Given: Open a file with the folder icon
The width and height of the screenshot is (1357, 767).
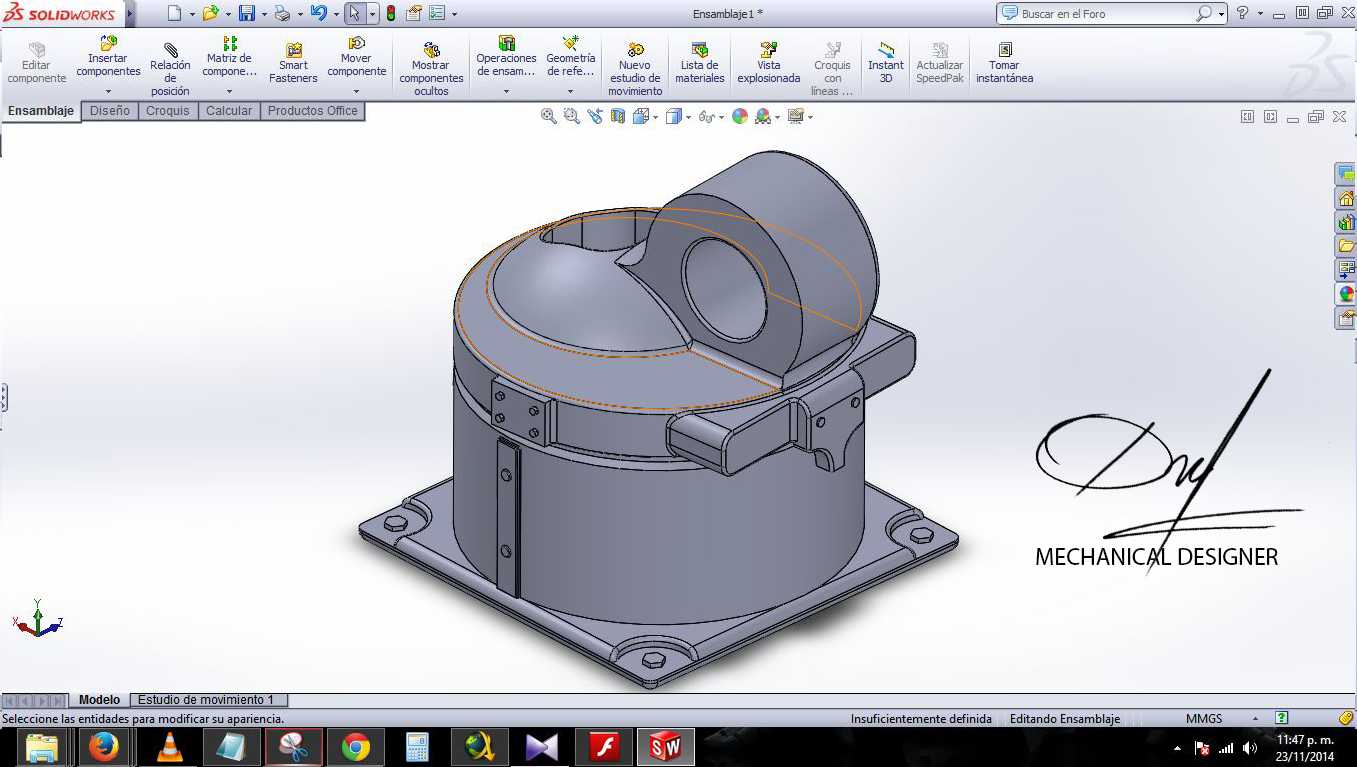Looking at the screenshot, I should coord(210,14).
